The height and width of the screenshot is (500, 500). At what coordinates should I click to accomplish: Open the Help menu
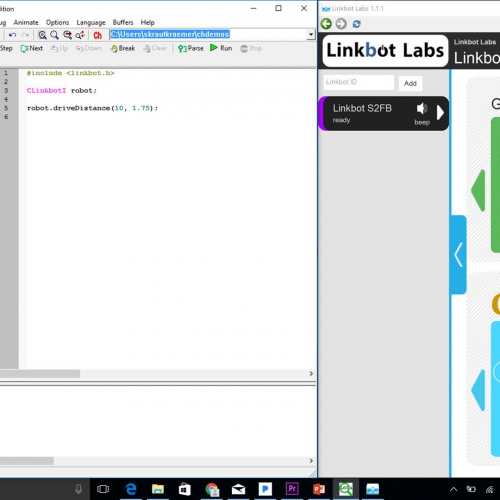point(147,23)
